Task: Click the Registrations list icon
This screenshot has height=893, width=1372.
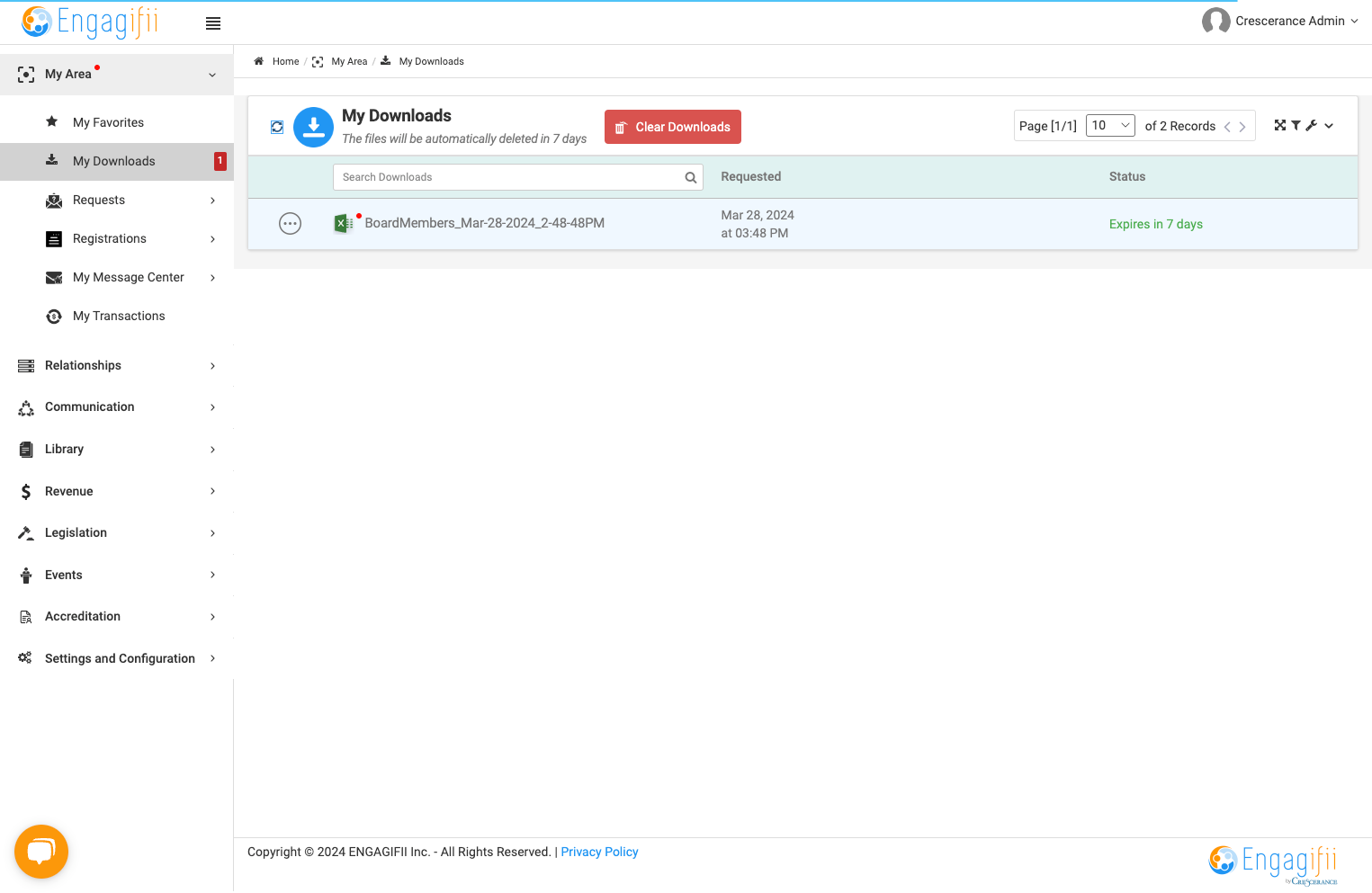Action: 54,239
